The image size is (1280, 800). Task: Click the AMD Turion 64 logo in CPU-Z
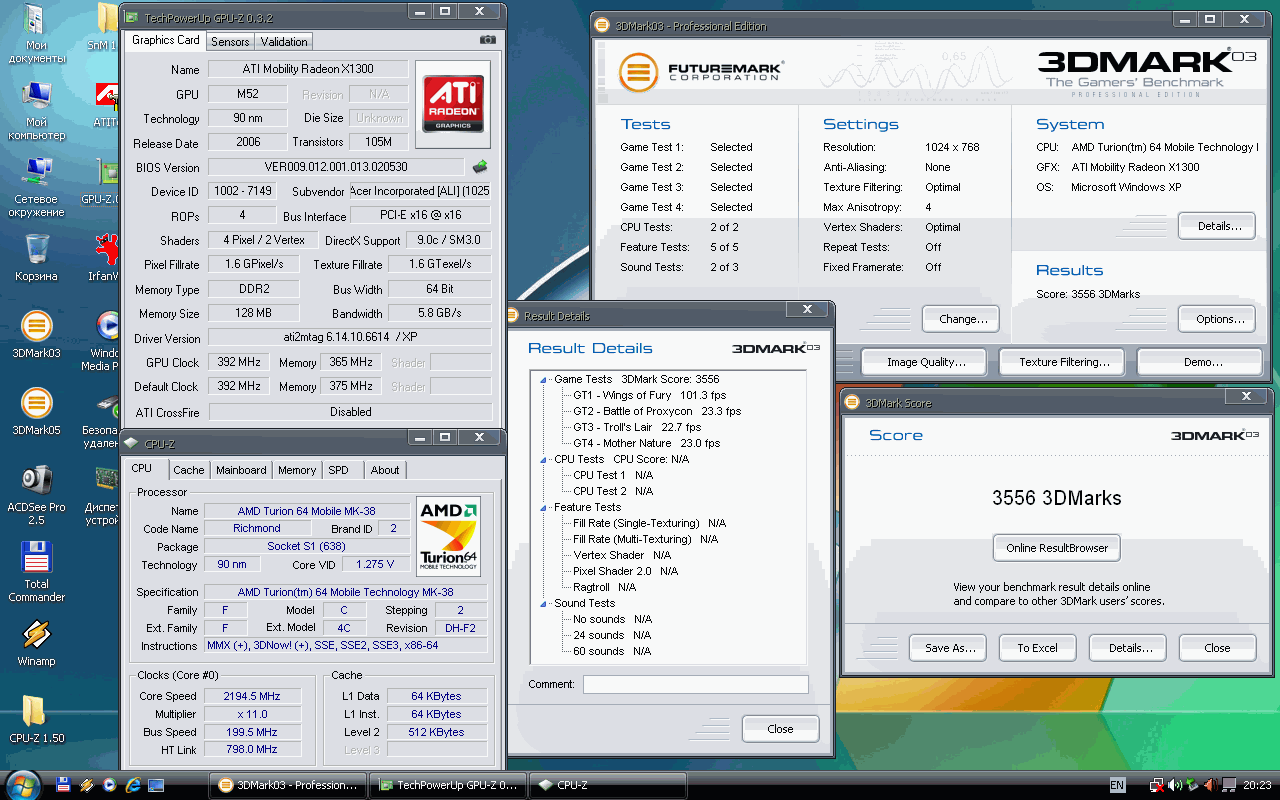pyautogui.click(x=449, y=536)
